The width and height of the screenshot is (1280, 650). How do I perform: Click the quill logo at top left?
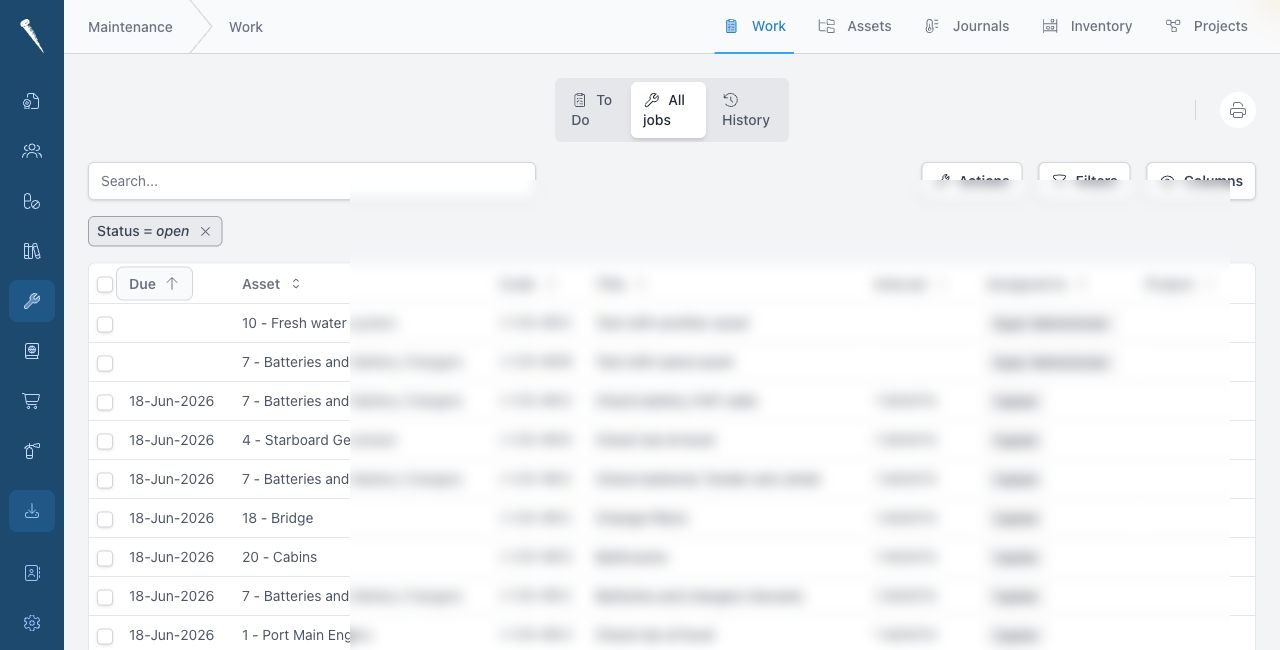click(x=32, y=35)
